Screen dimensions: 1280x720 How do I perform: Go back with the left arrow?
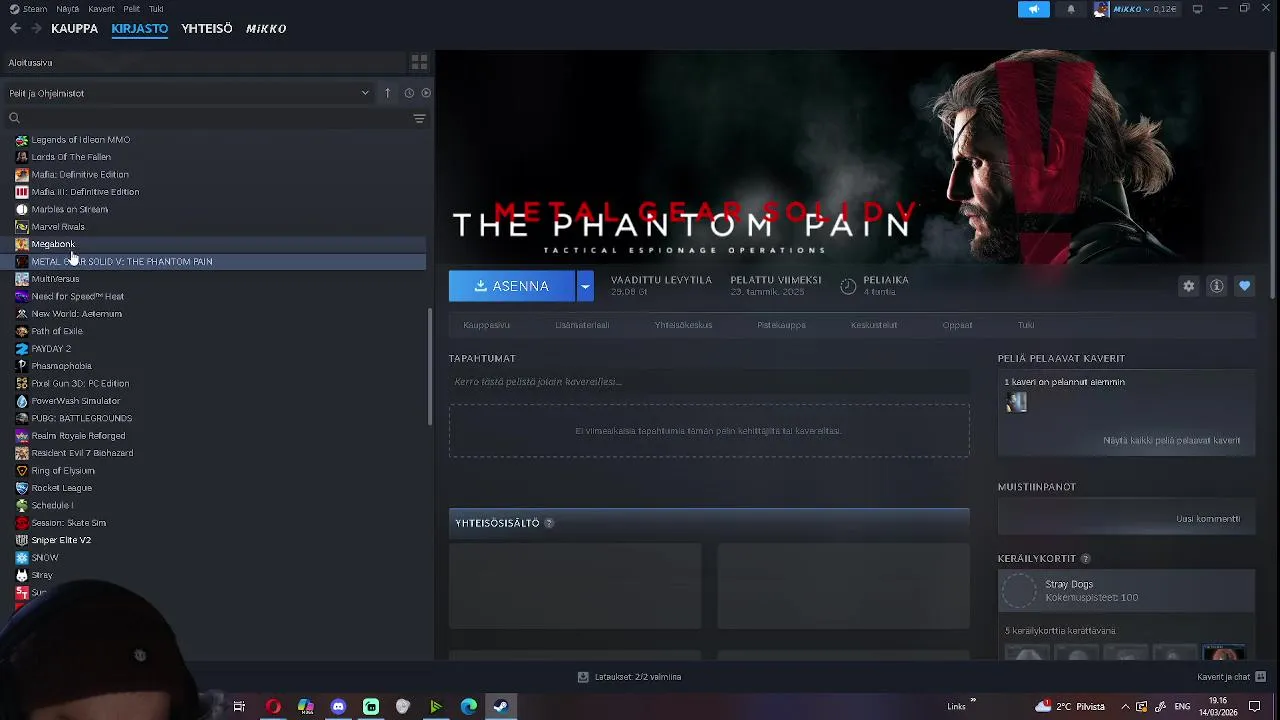click(15, 28)
